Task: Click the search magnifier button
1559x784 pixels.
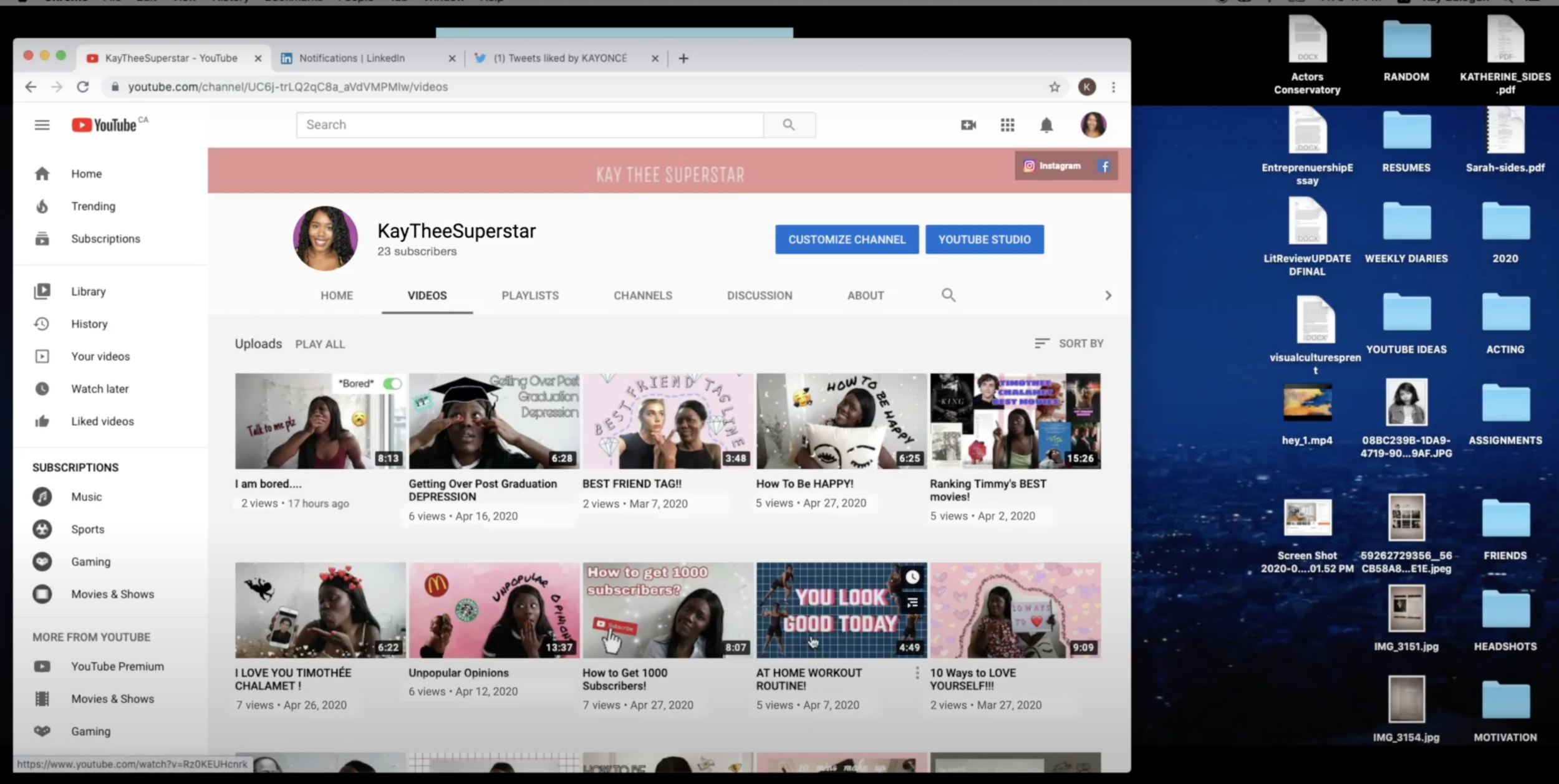Action: click(789, 125)
